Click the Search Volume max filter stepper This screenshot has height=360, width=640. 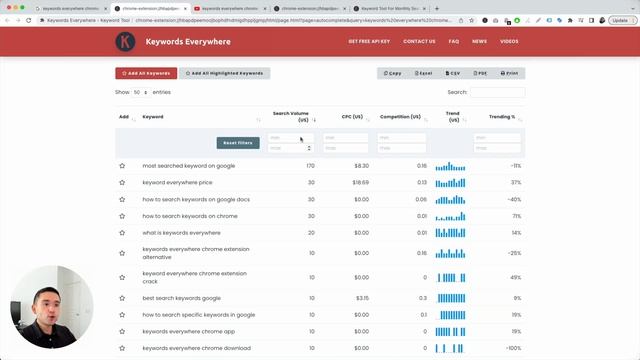(309, 148)
